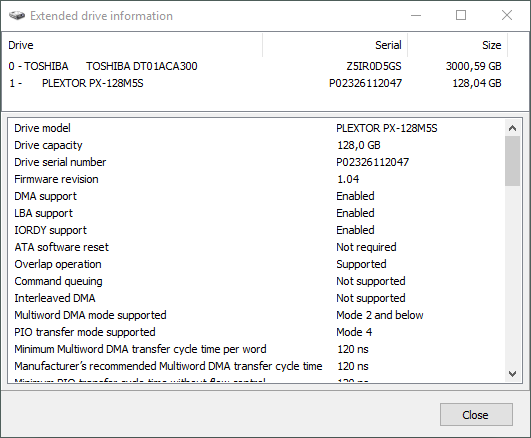Screen dimensions: 531x438
Task: Click the 128,04 GB size cell
Action: click(477, 83)
